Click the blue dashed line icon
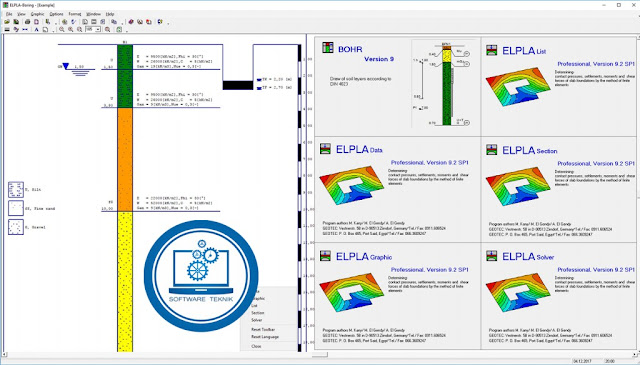The width and height of the screenshot is (640, 365). click(x=25, y=29)
